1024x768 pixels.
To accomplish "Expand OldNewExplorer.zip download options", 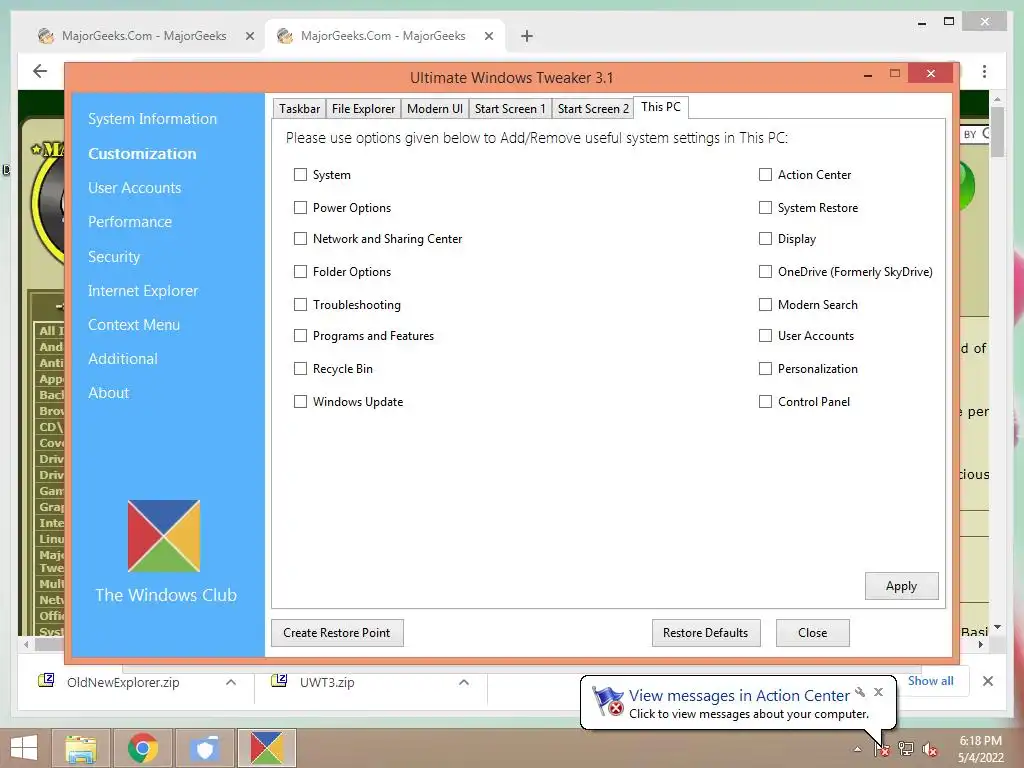I will [231, 682].
